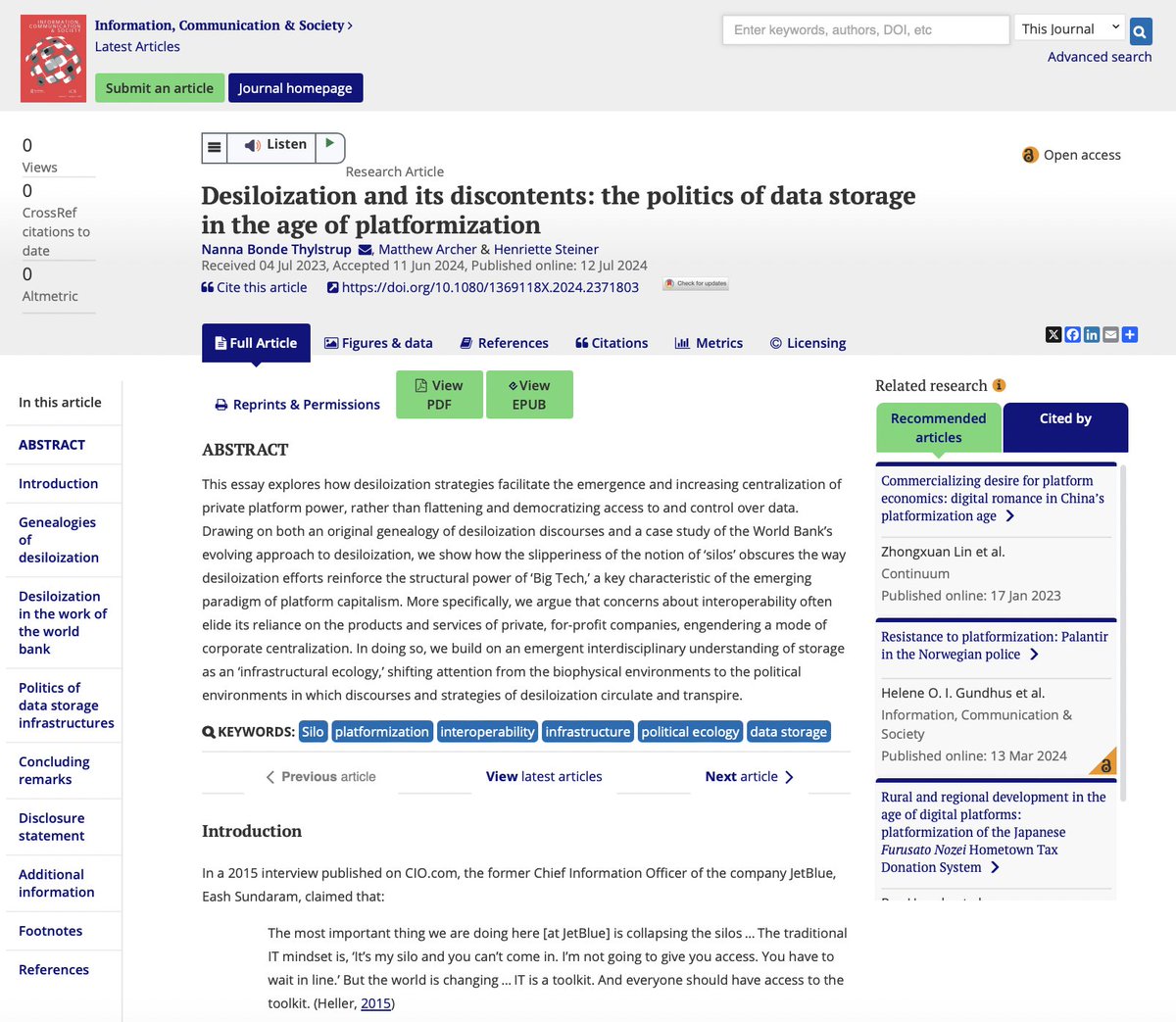Open Advanced search

[1100, 57]
